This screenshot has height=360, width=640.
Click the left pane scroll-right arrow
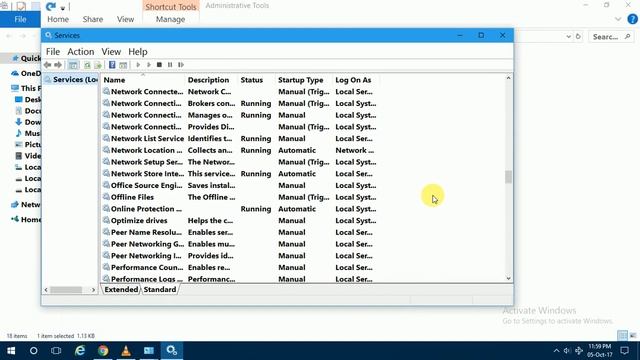point(93,290)
